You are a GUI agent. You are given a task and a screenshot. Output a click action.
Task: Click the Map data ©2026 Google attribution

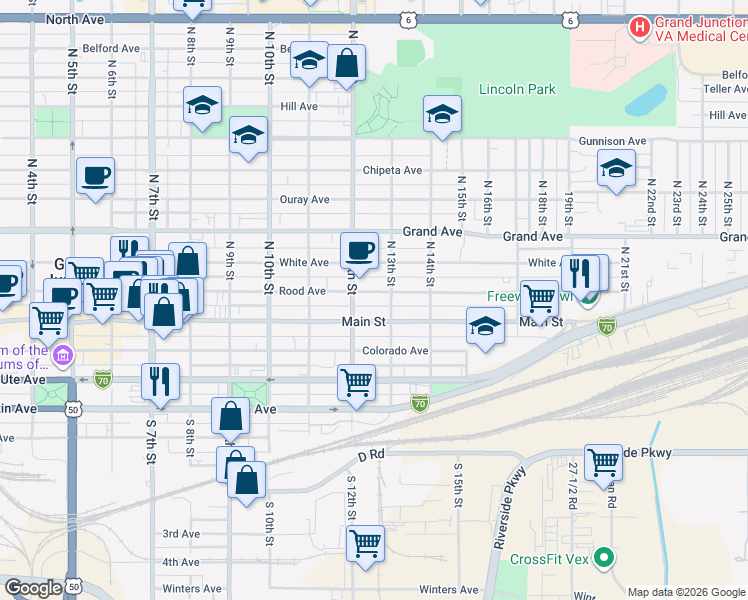pyautogui.click(x=687, y=592)
